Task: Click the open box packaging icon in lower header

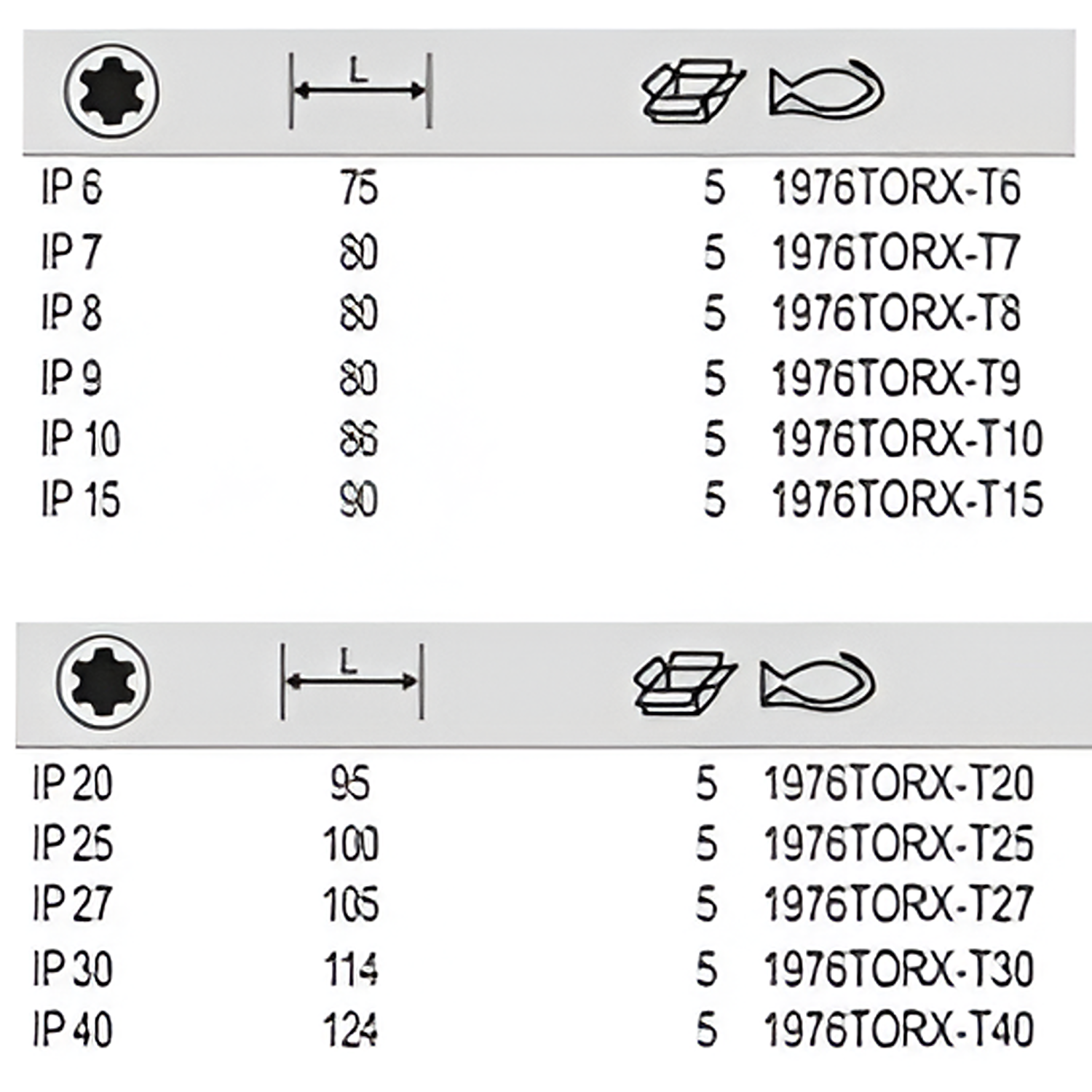Action: pyautogui.click(x=684, y=682)
